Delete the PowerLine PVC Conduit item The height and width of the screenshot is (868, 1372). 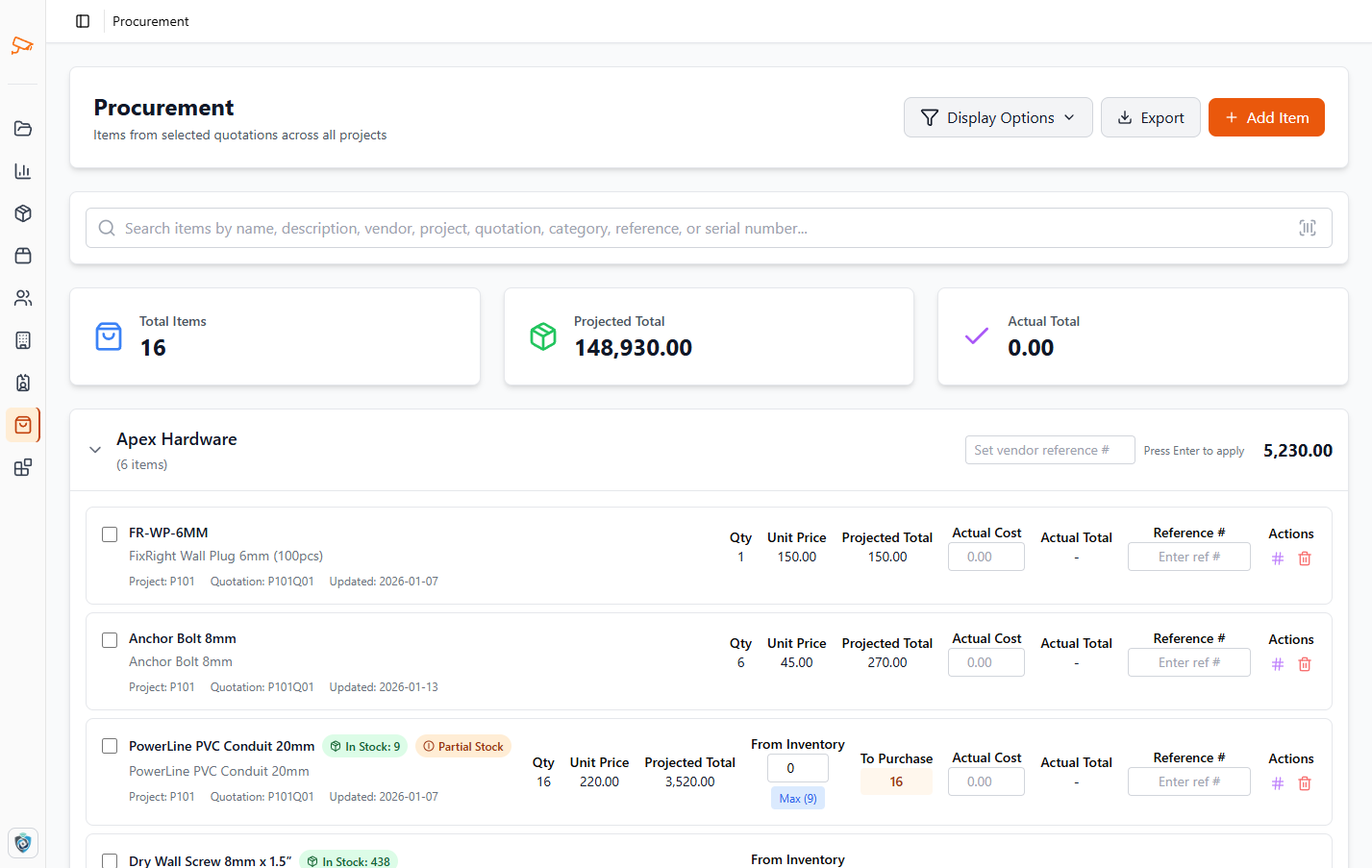point(1305,783)
